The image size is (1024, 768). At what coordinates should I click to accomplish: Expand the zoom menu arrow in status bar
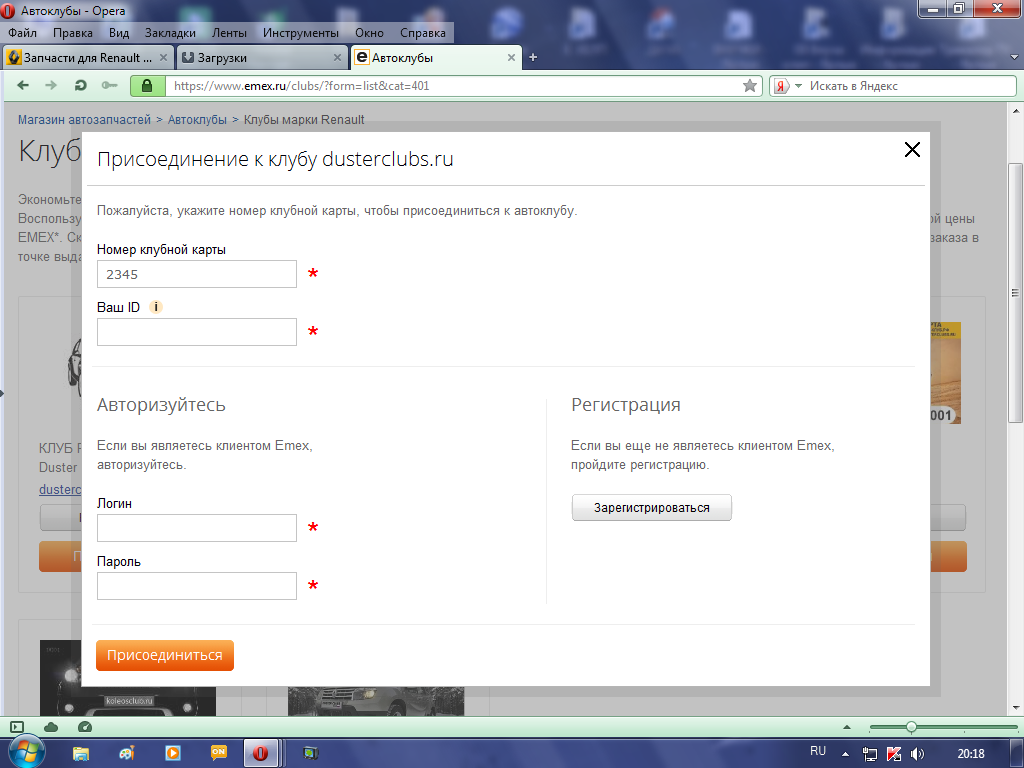847,727
